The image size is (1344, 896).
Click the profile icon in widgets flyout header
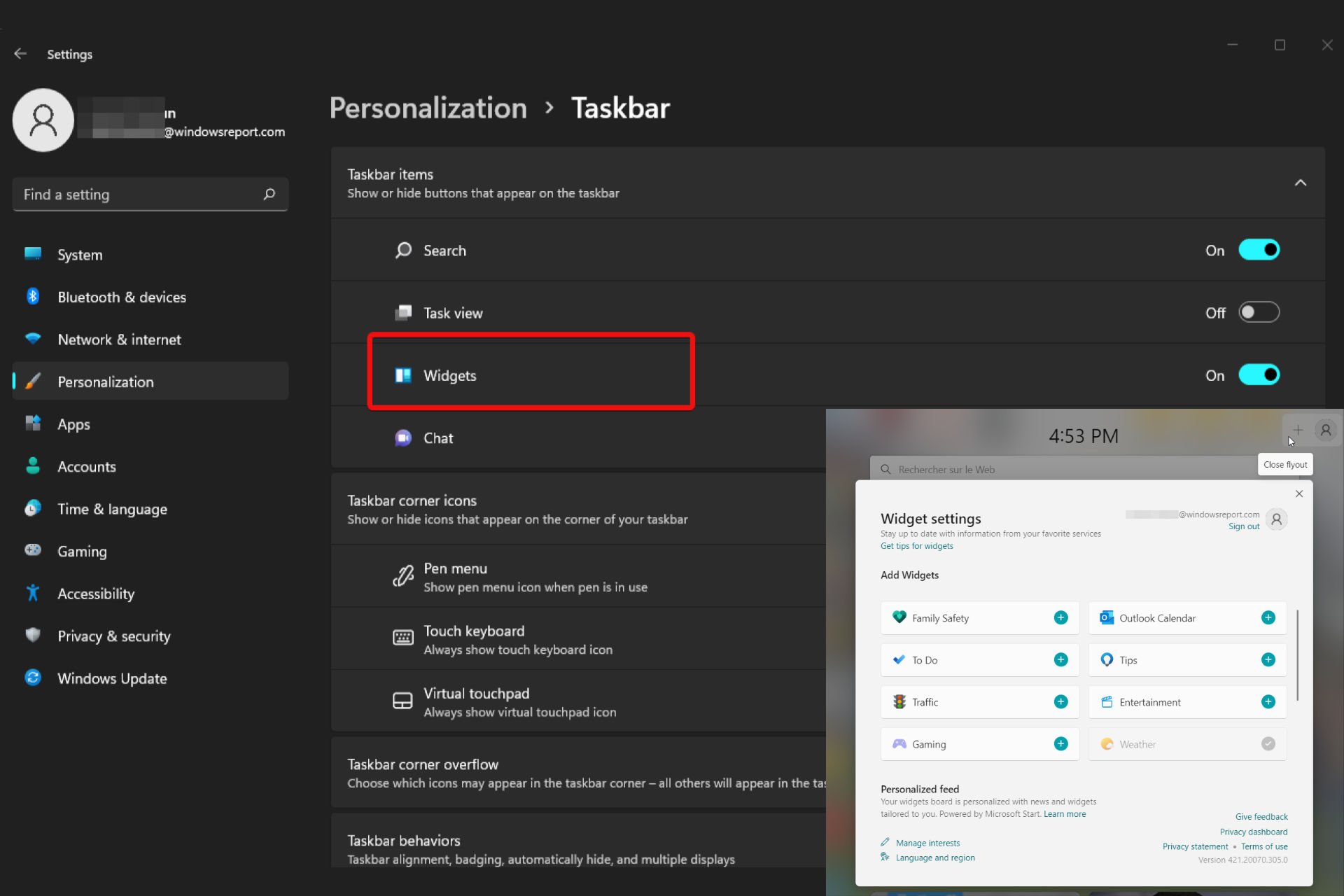(x=1326, y=430)
